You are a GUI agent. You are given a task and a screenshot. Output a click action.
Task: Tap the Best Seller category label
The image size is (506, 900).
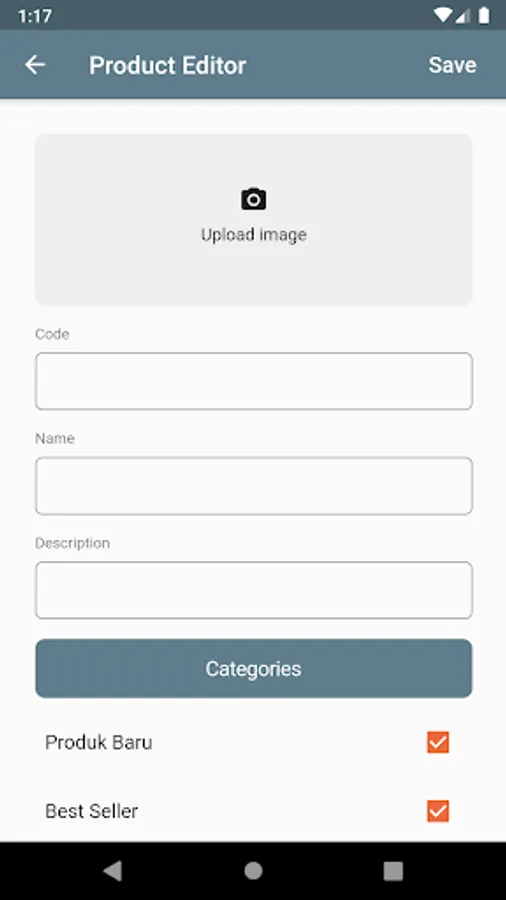point(92,811)
